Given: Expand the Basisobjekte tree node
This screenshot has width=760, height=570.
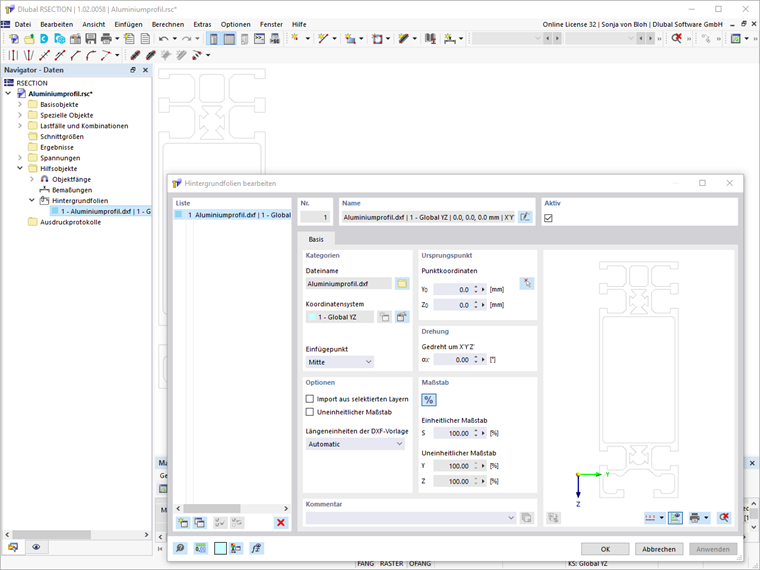Looking at the screenshot, I should click(x=20, y=104).
